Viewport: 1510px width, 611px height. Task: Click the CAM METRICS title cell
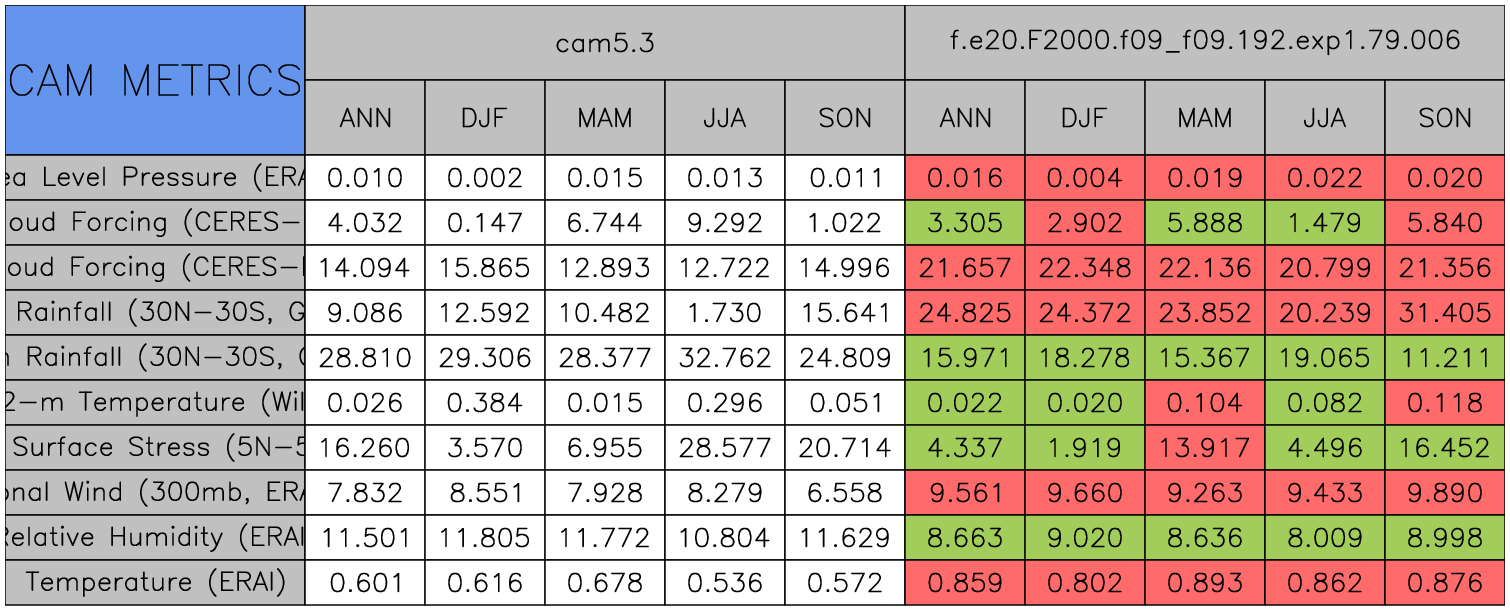(155, 80)
